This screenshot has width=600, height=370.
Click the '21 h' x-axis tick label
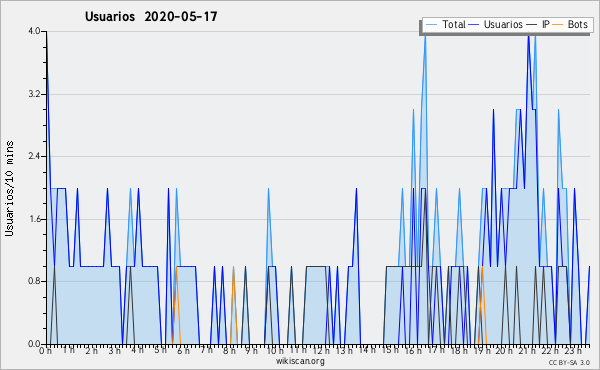(528, 351)
